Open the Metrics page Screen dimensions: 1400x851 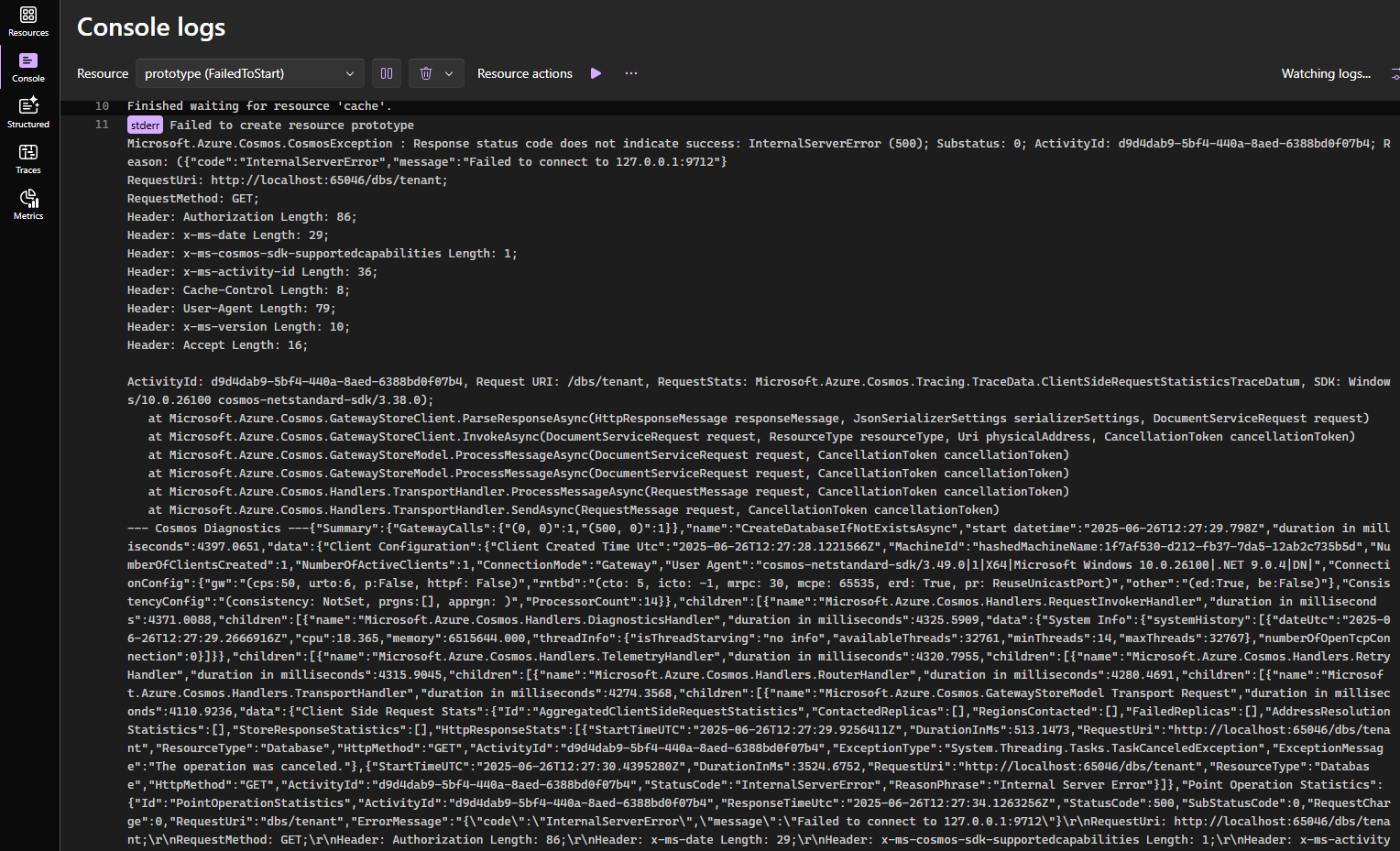tap(28, 205)
